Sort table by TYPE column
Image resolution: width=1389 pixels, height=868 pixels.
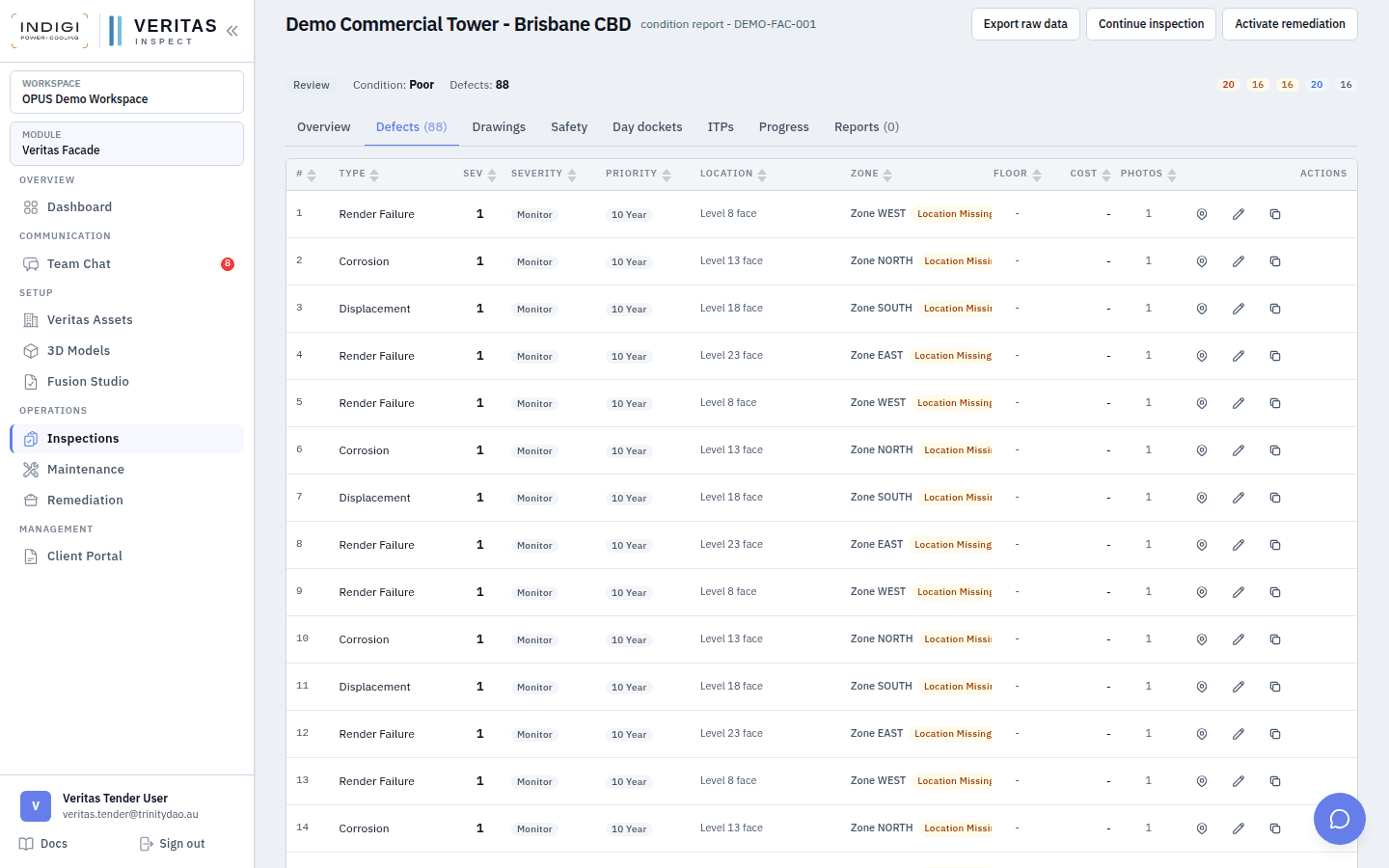[x=359, y=175]
